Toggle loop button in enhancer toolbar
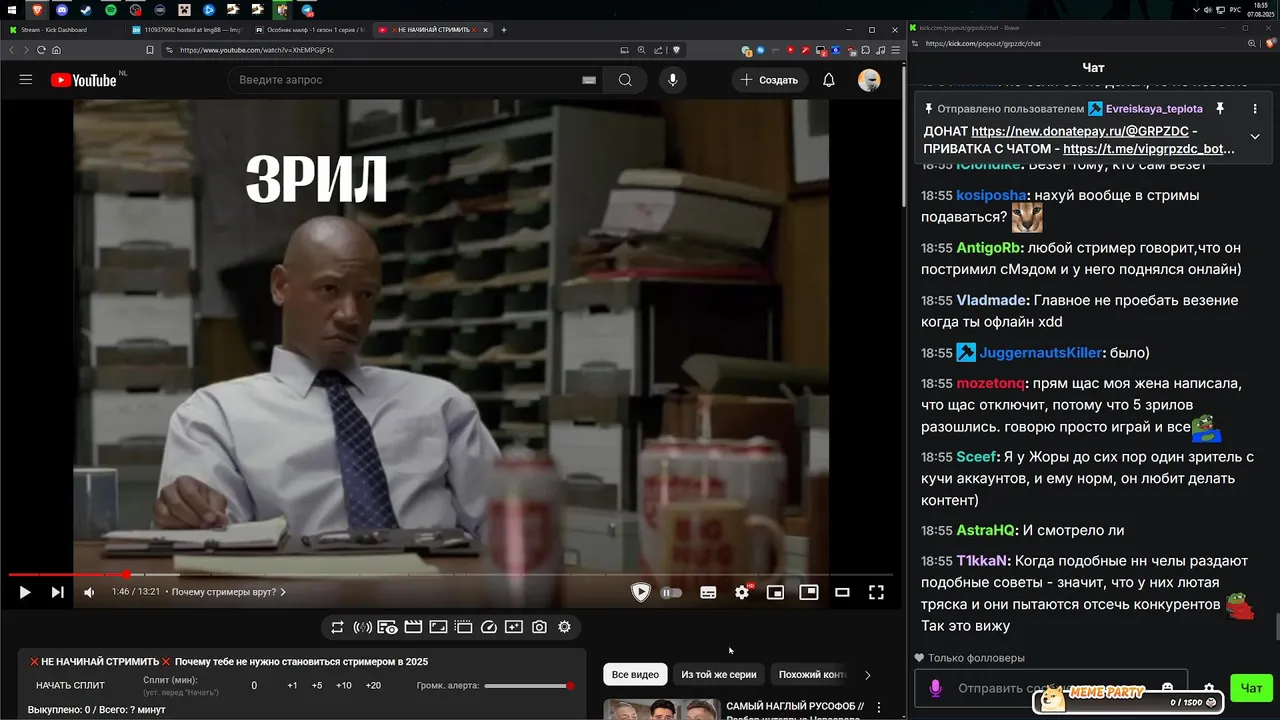Viewport: 1280px width, 720px height. click(x=337, y=627)
